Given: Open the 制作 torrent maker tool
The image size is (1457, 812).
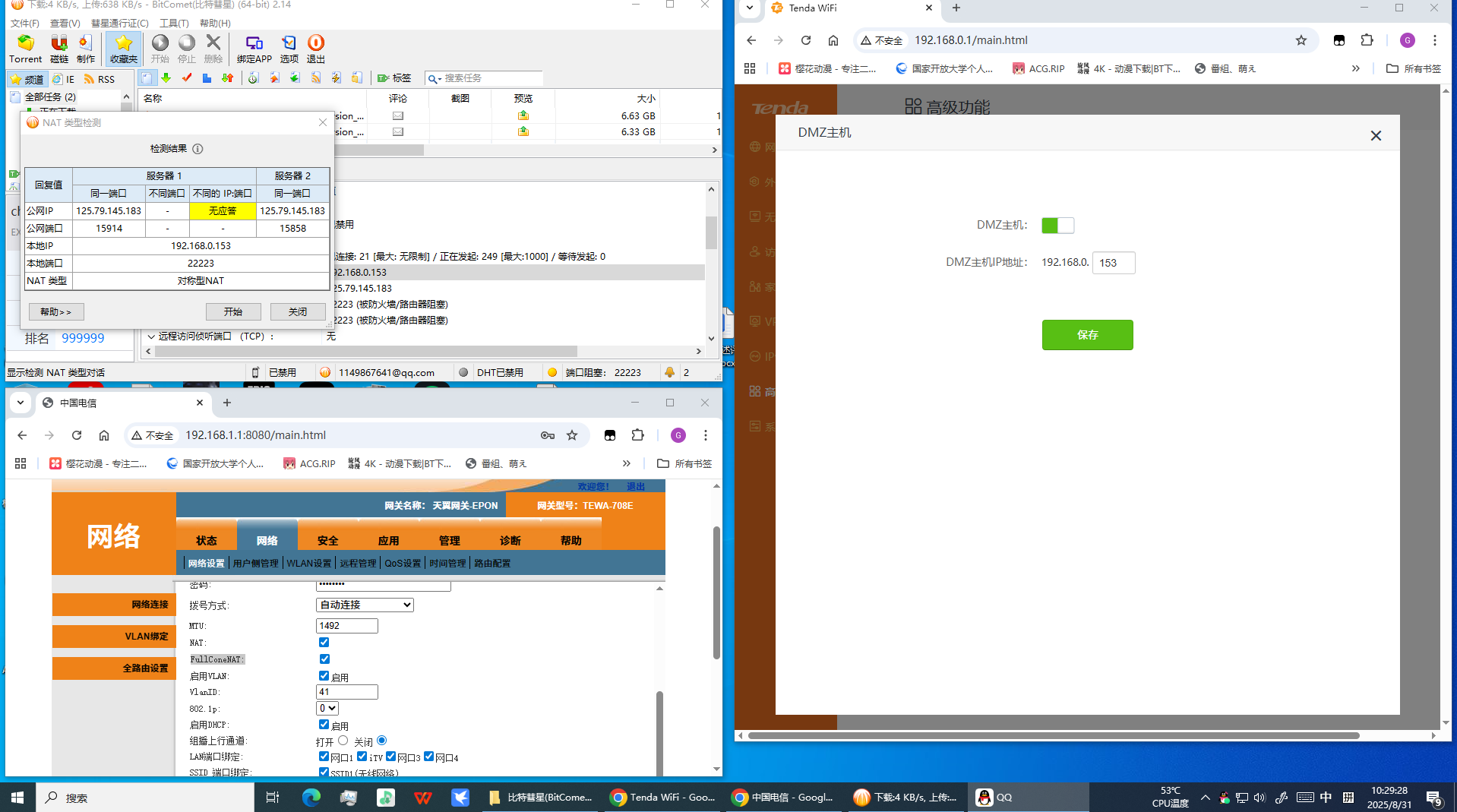Looking at the screenshot, I should (86, 48).
